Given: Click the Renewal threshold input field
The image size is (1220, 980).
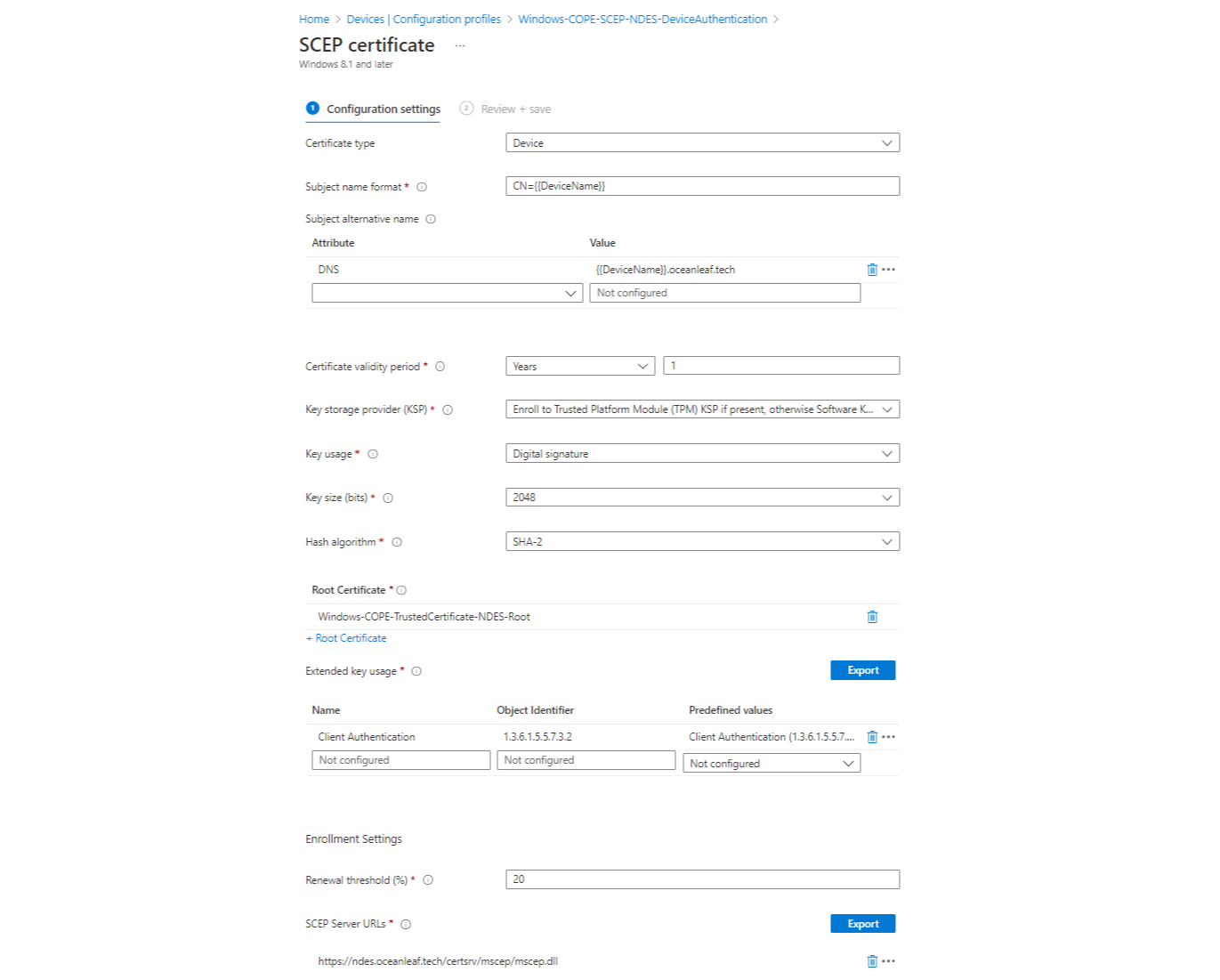Looking at the screenshot, I should coord(702,879).
